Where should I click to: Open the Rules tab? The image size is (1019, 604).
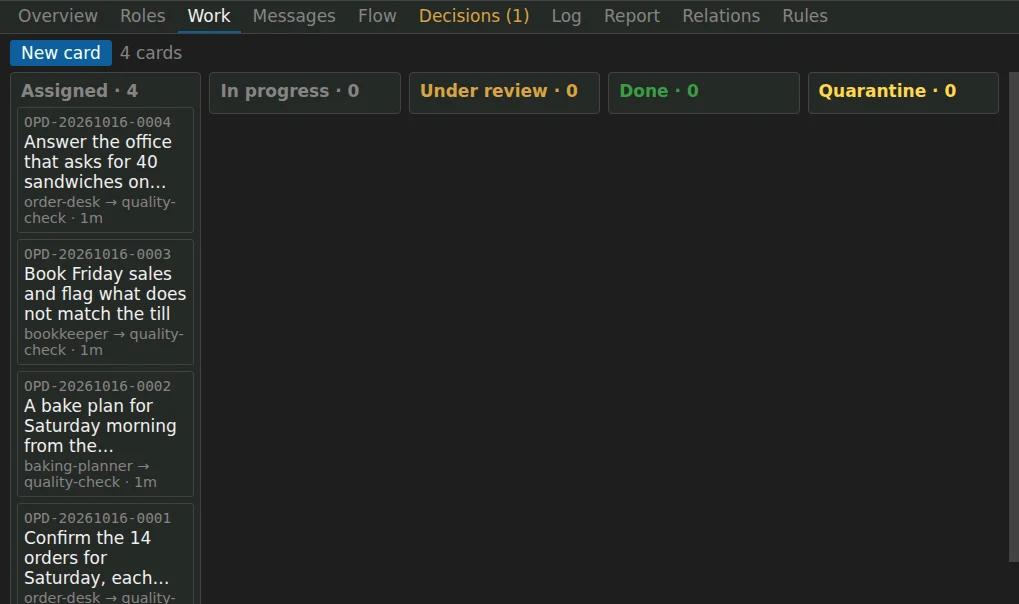point(805,16)
